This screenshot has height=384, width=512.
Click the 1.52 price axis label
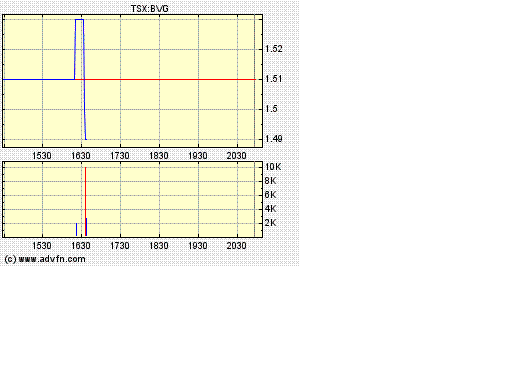pyautogui.click(x=274, y=49)
